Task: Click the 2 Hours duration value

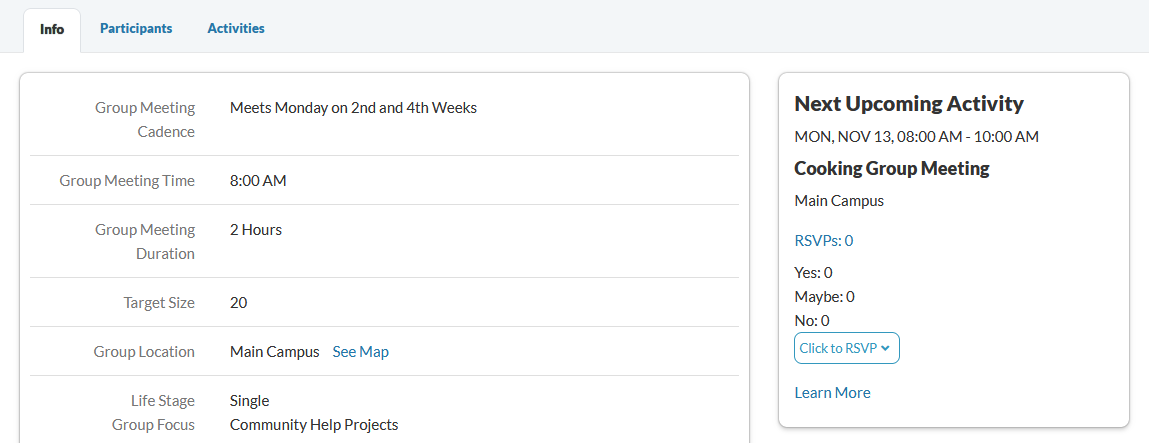Action: [x=256, y=230]
